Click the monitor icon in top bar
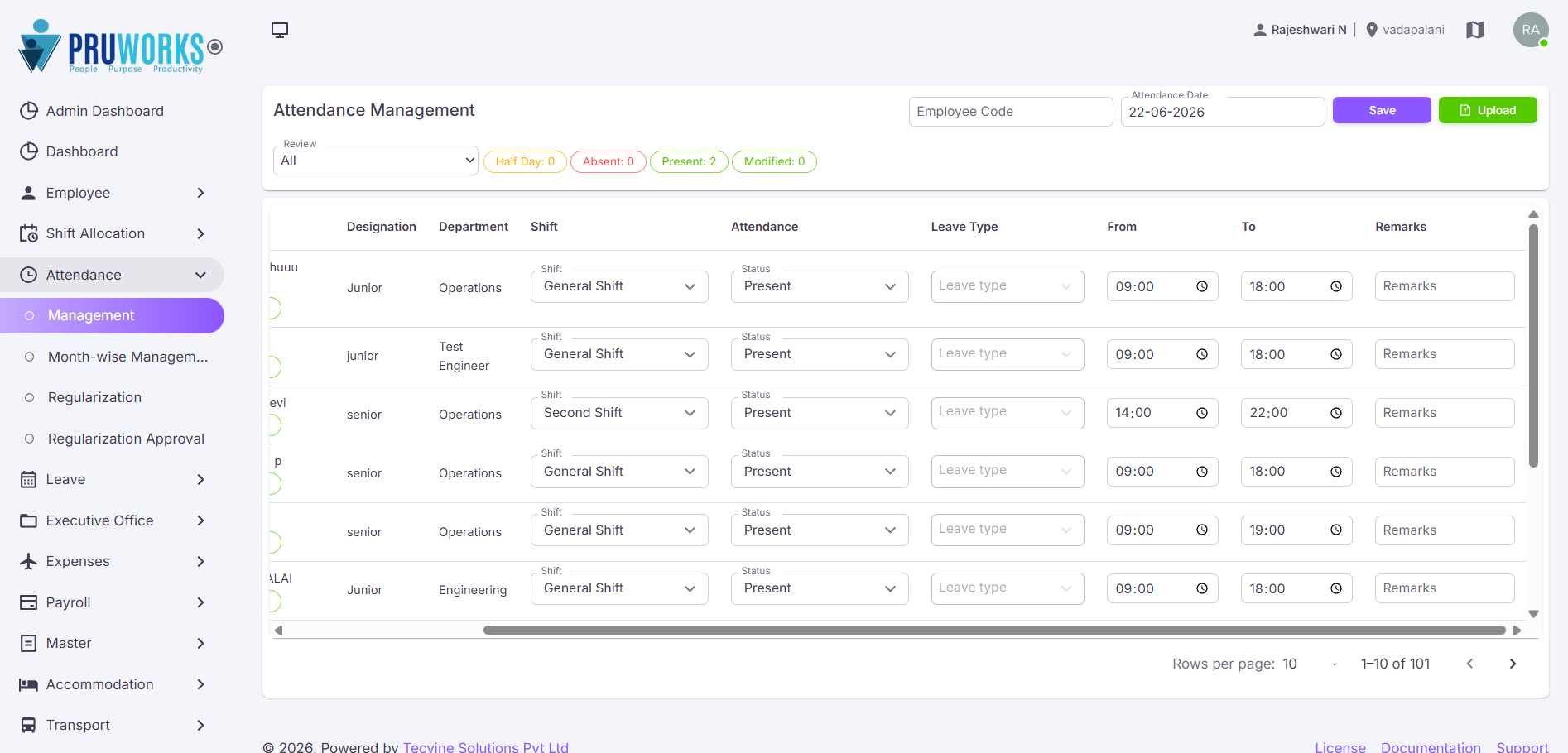 (x=280, y=30)
